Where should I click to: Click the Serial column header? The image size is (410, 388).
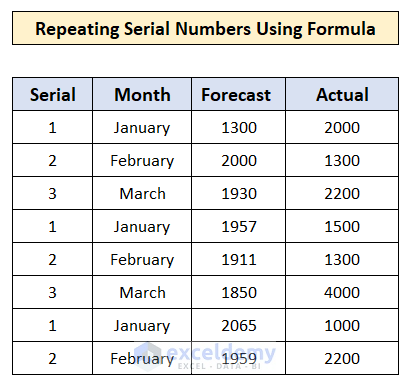coord(52,94)
